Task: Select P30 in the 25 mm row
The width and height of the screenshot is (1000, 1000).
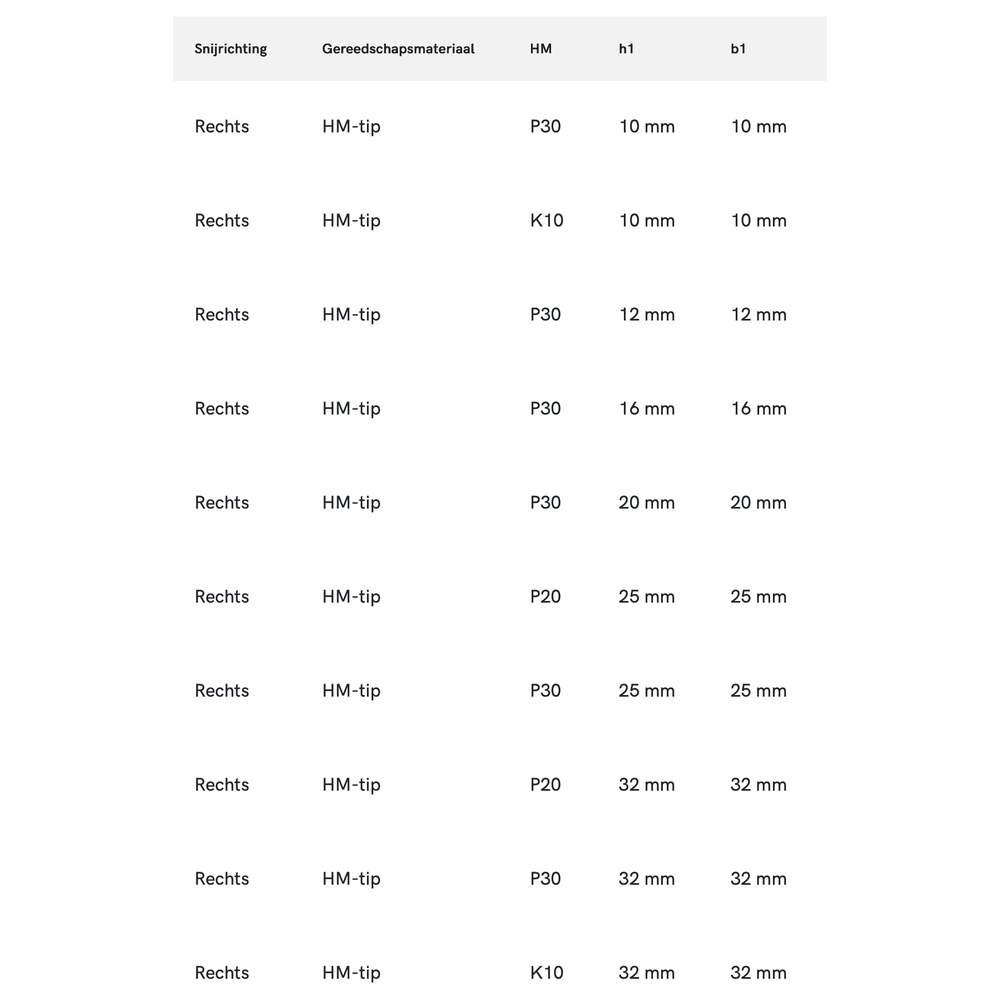Action: click(x=546, y=690)
